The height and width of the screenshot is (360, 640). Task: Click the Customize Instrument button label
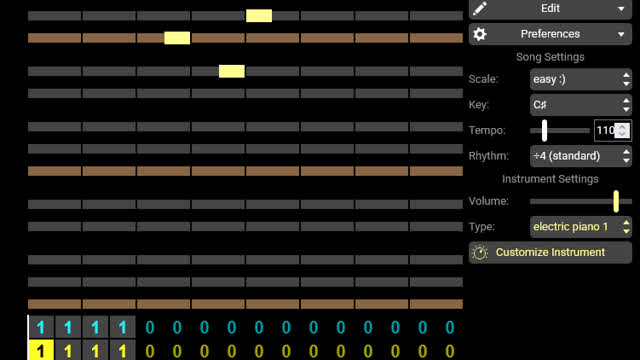550,252
